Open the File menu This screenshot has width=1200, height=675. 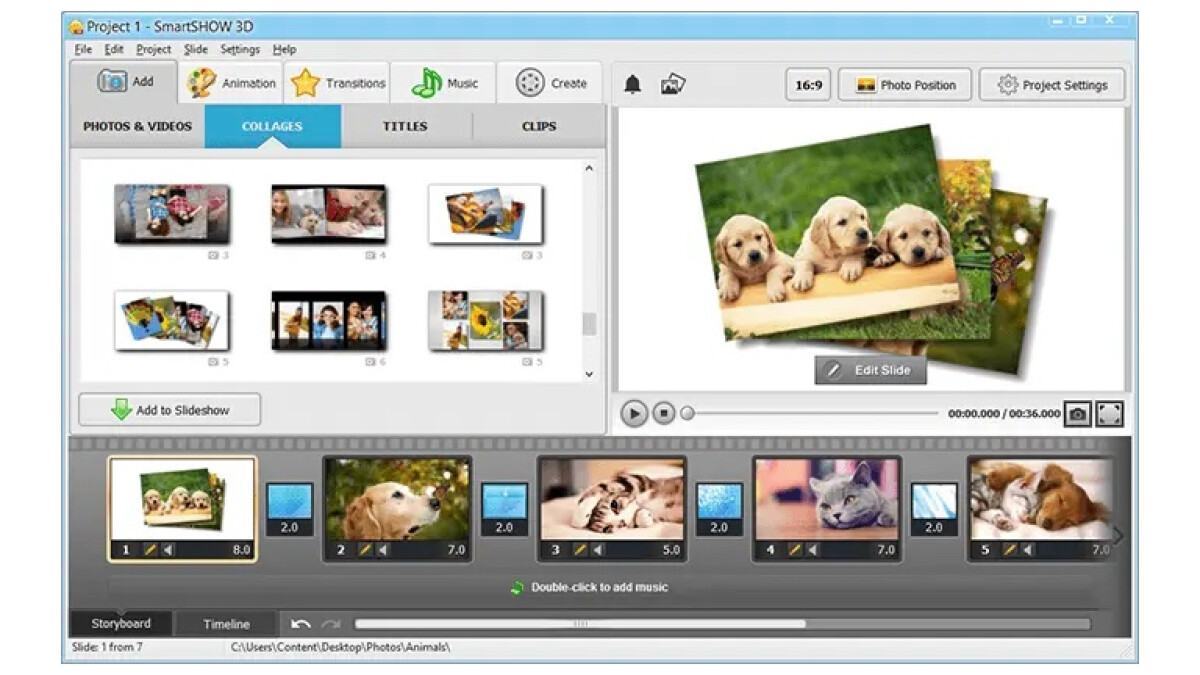pos(82,49)
